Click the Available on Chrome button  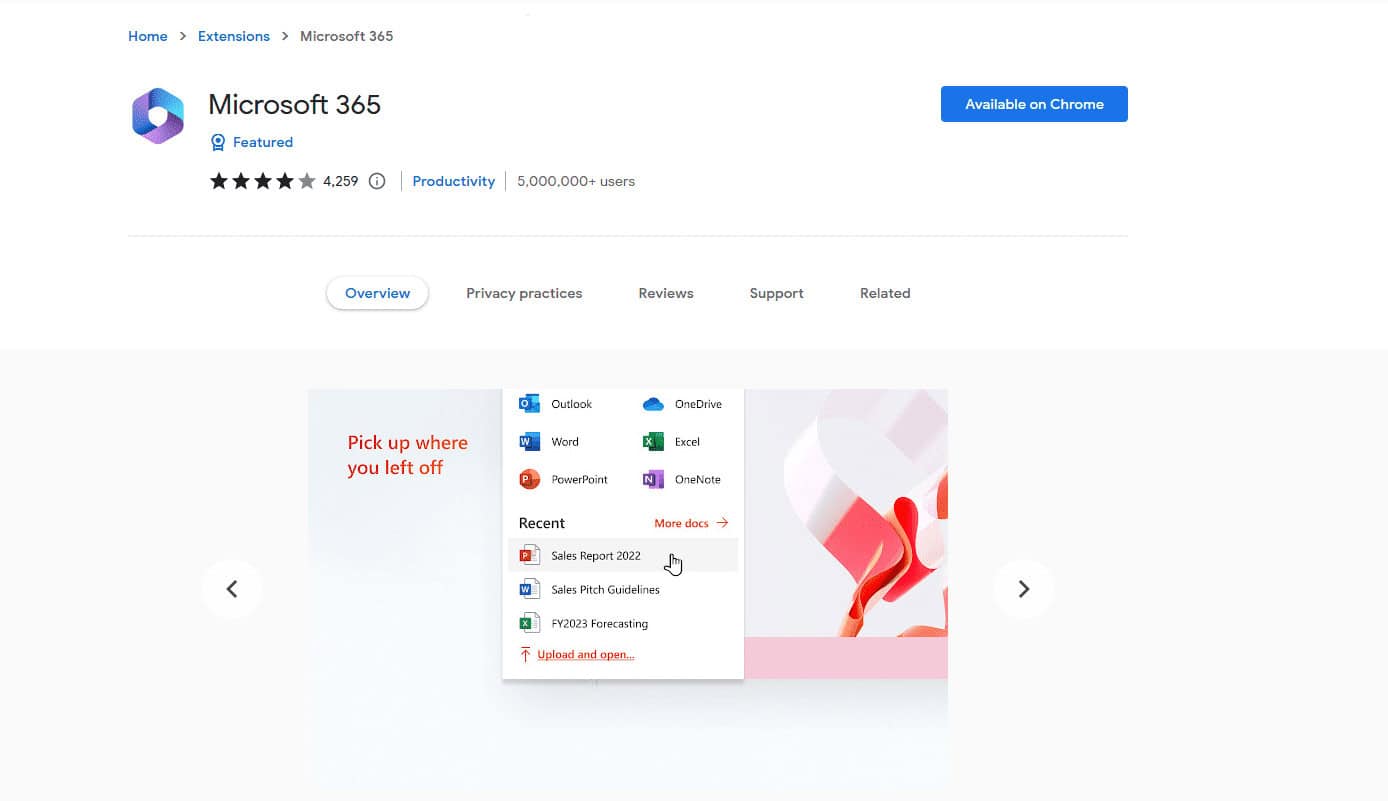pyautogui.click(x=1034, y=104)
